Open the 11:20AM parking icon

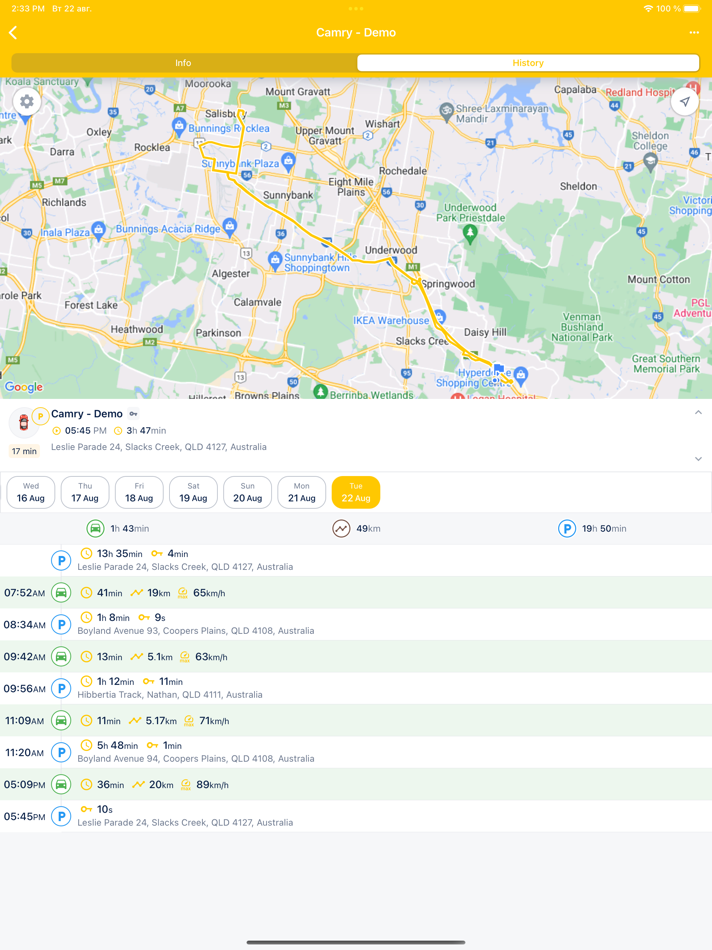coord(61,752)
